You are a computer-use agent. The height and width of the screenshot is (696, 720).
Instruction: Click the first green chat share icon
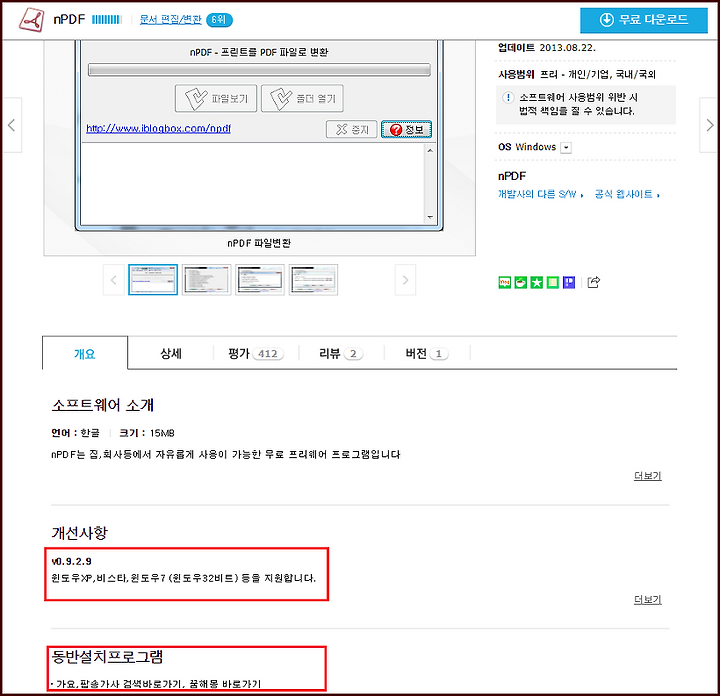pyautogui.click(x=505, y=282)
